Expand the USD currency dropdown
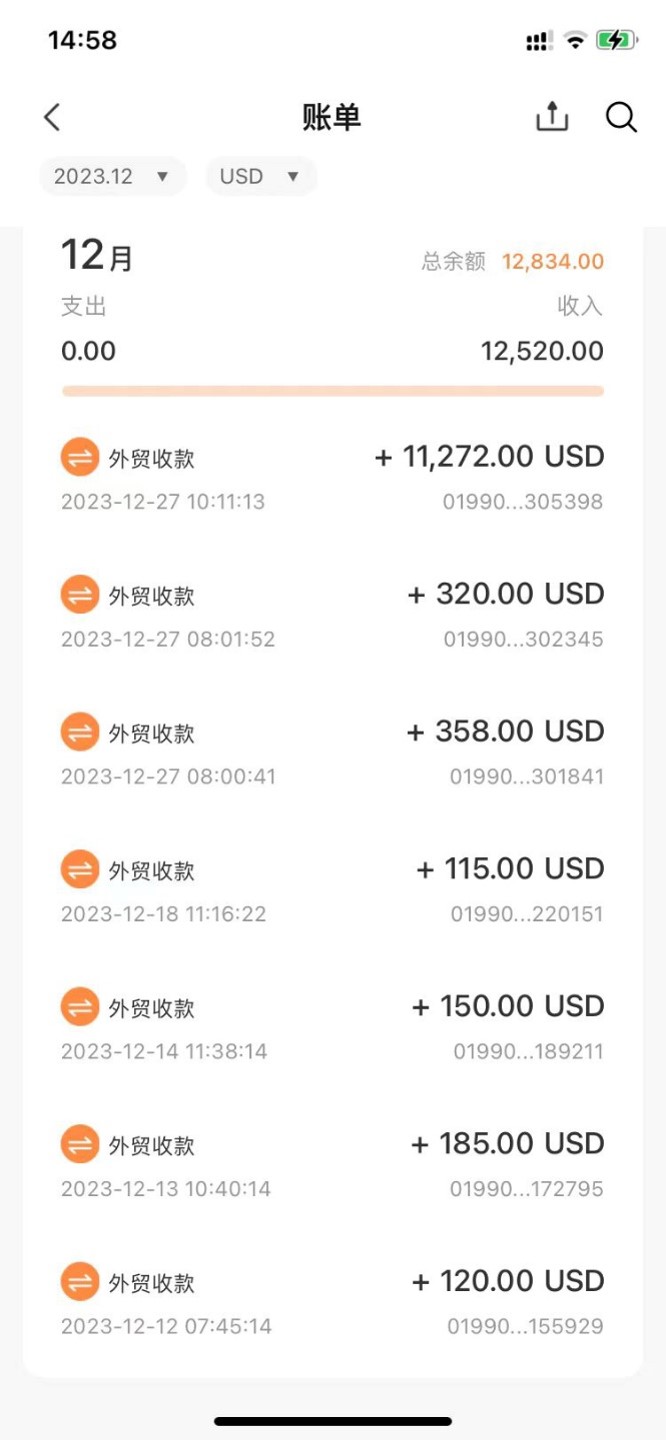Viewport: 666px width, 1440px height. pos(260,177)
